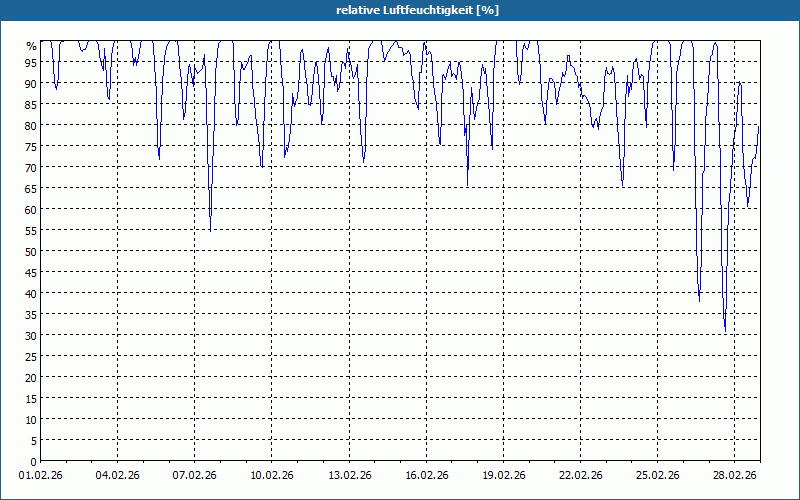
Task: Select the date label 07.02.26
Action: 194,475
